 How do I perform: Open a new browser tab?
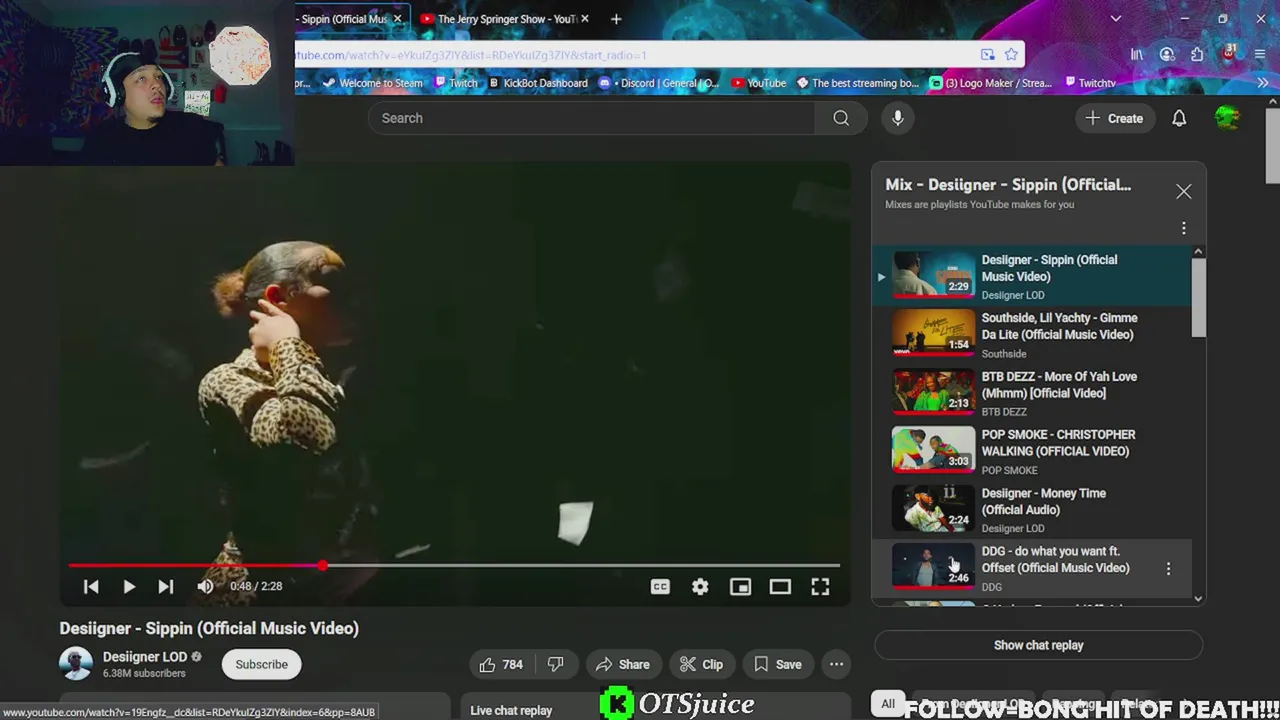coord(616,19)
